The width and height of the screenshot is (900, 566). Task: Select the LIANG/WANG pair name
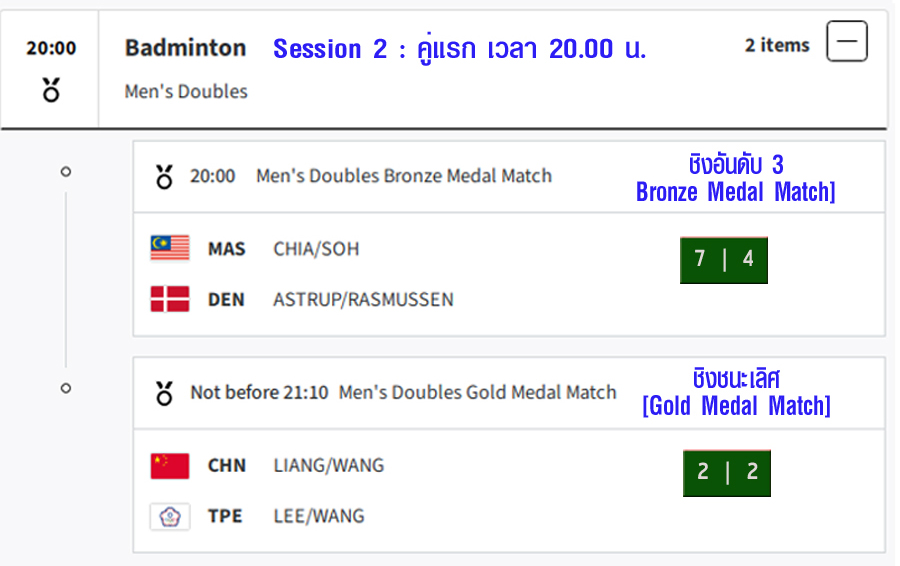pos(329,466)
